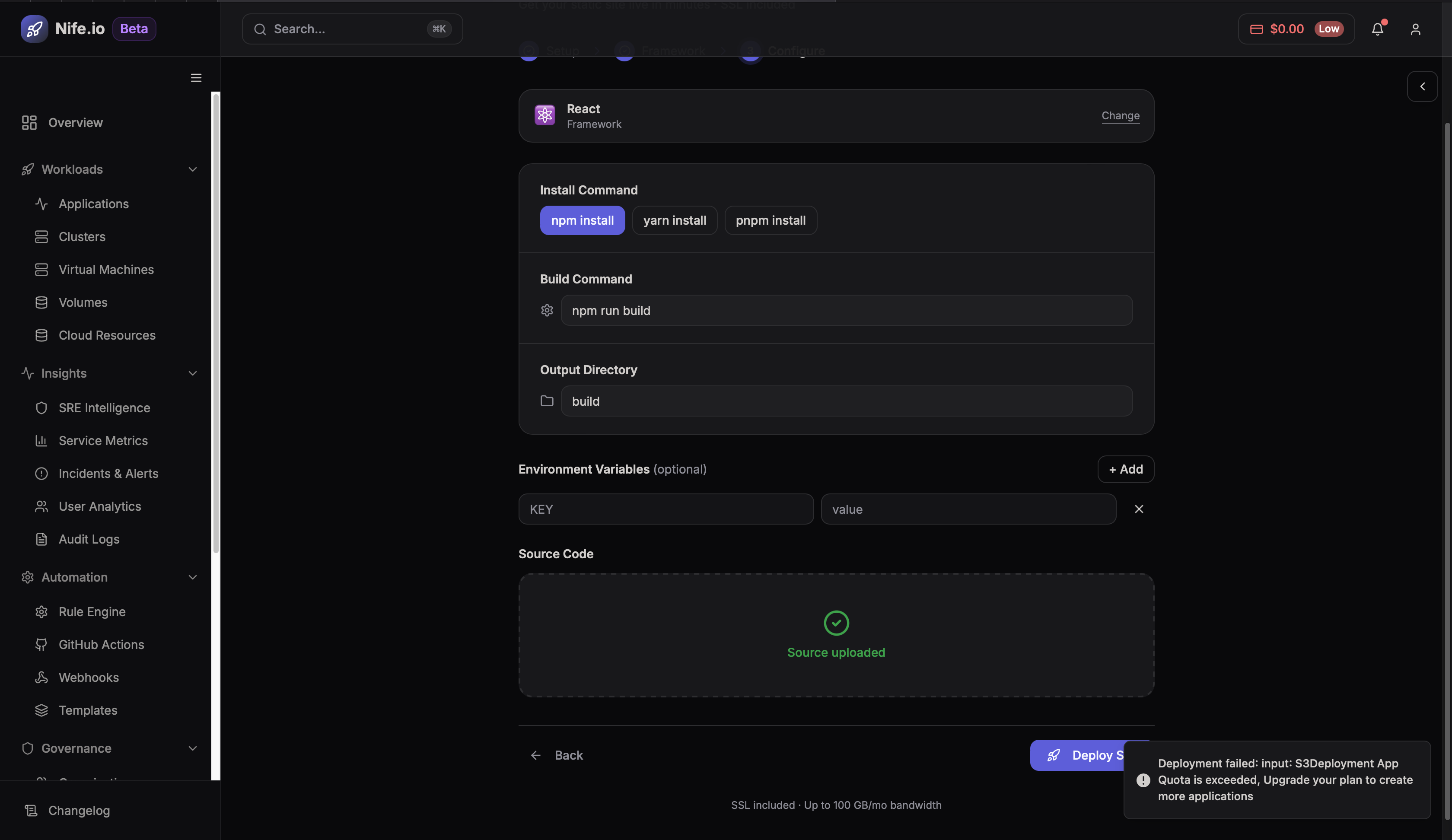Click Change to pick another framework
This screenshot has height=840, width=1452.
1120,115
